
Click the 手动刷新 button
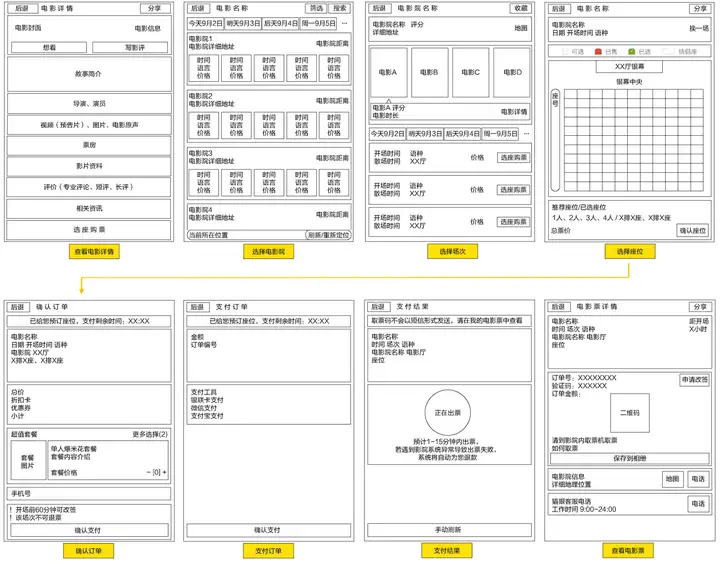click(449, 530)
